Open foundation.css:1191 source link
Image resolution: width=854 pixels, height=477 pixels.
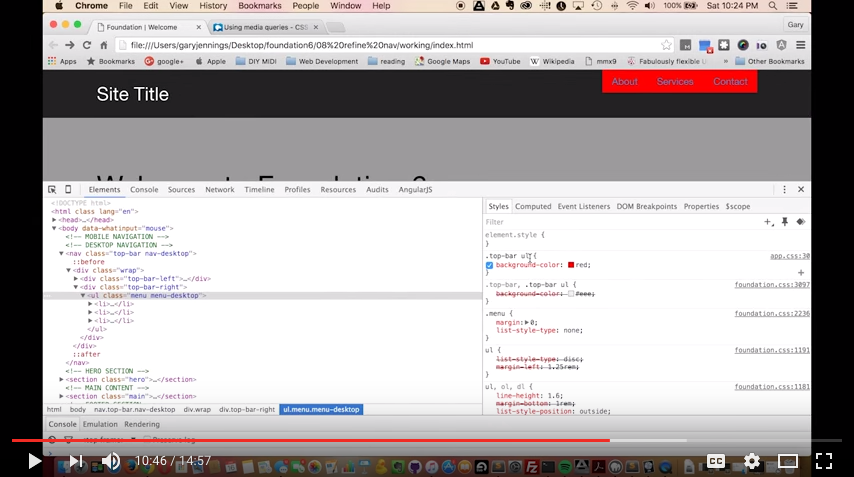[772, 351]
